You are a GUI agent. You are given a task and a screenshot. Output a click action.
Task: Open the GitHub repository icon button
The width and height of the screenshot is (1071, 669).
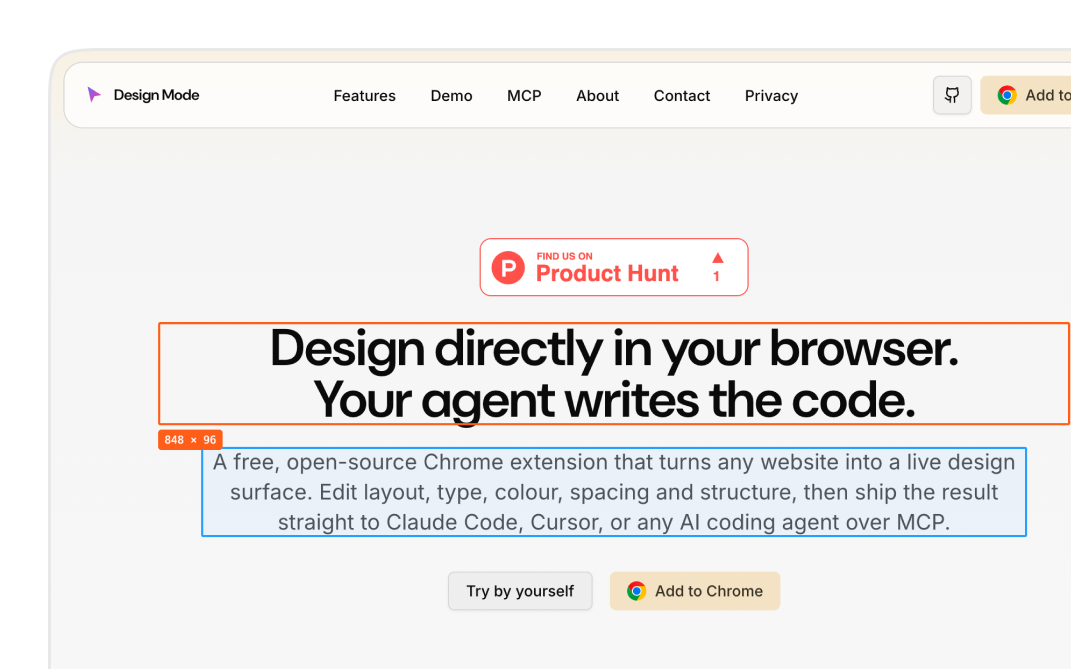[x=952, y=95]
